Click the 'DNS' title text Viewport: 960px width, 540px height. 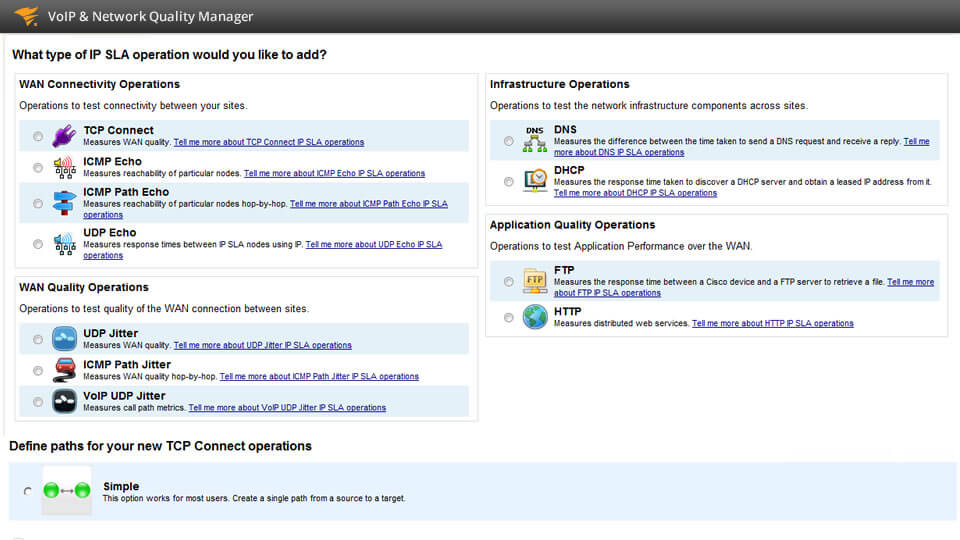click(565, 129)
